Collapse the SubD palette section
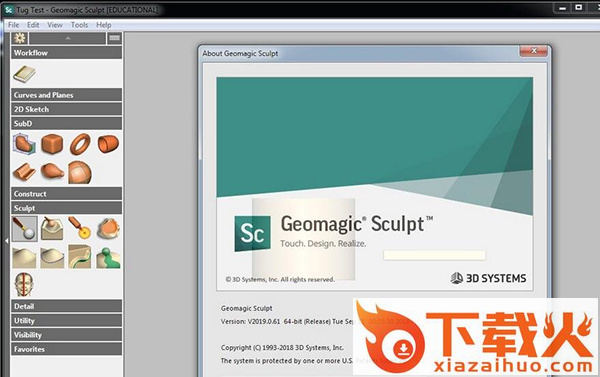 click(x=67, y=123)
